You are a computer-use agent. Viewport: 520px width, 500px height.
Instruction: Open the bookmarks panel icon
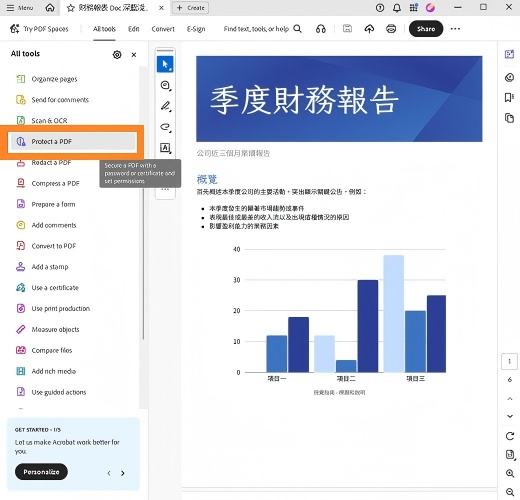pyautogui.click(x=509, y=98)
